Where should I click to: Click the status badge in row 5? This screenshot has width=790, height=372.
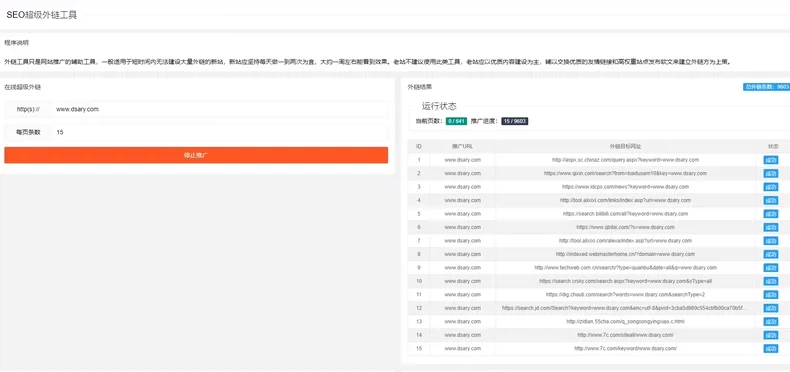(771, 214)
